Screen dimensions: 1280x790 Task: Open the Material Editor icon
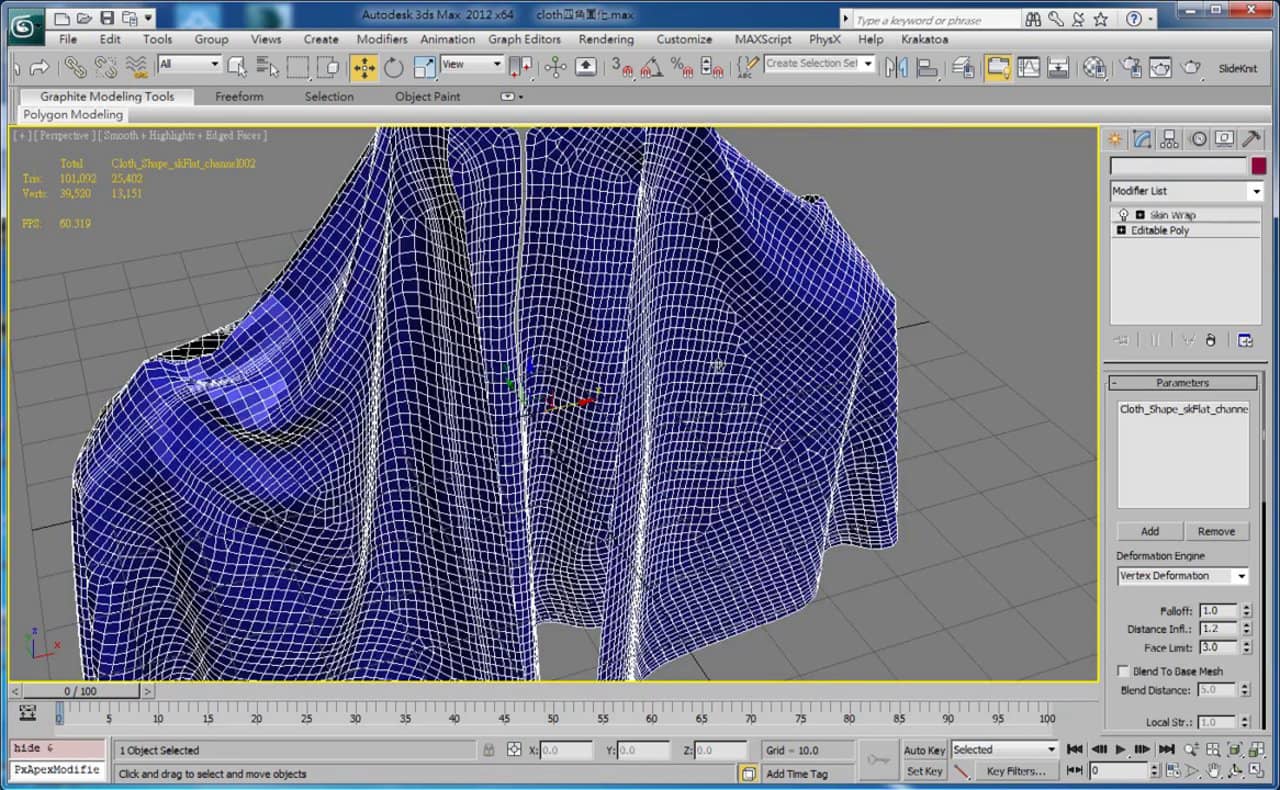[1095, 68]
